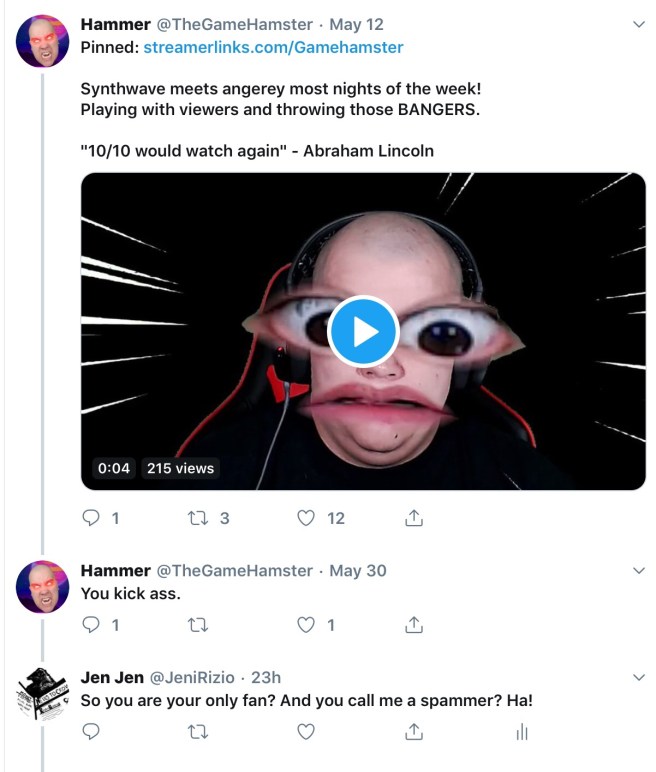This screenshot has width=656, height=772.
Task: Like the "You kick ass." tweet
Action: [307, 625]
